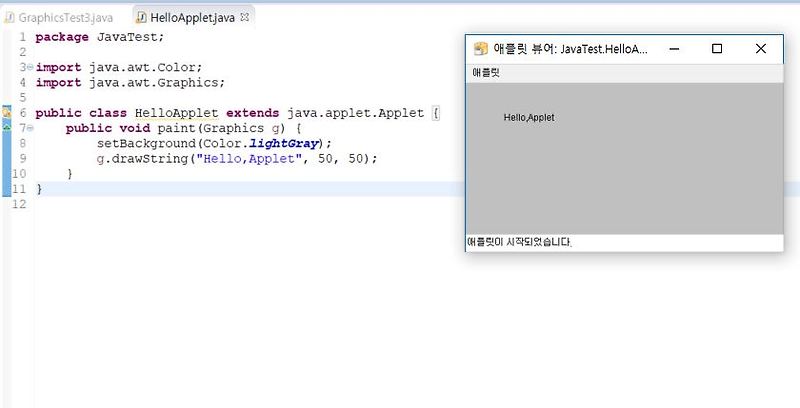Click import java.awt.Color line

click(119, 67)
